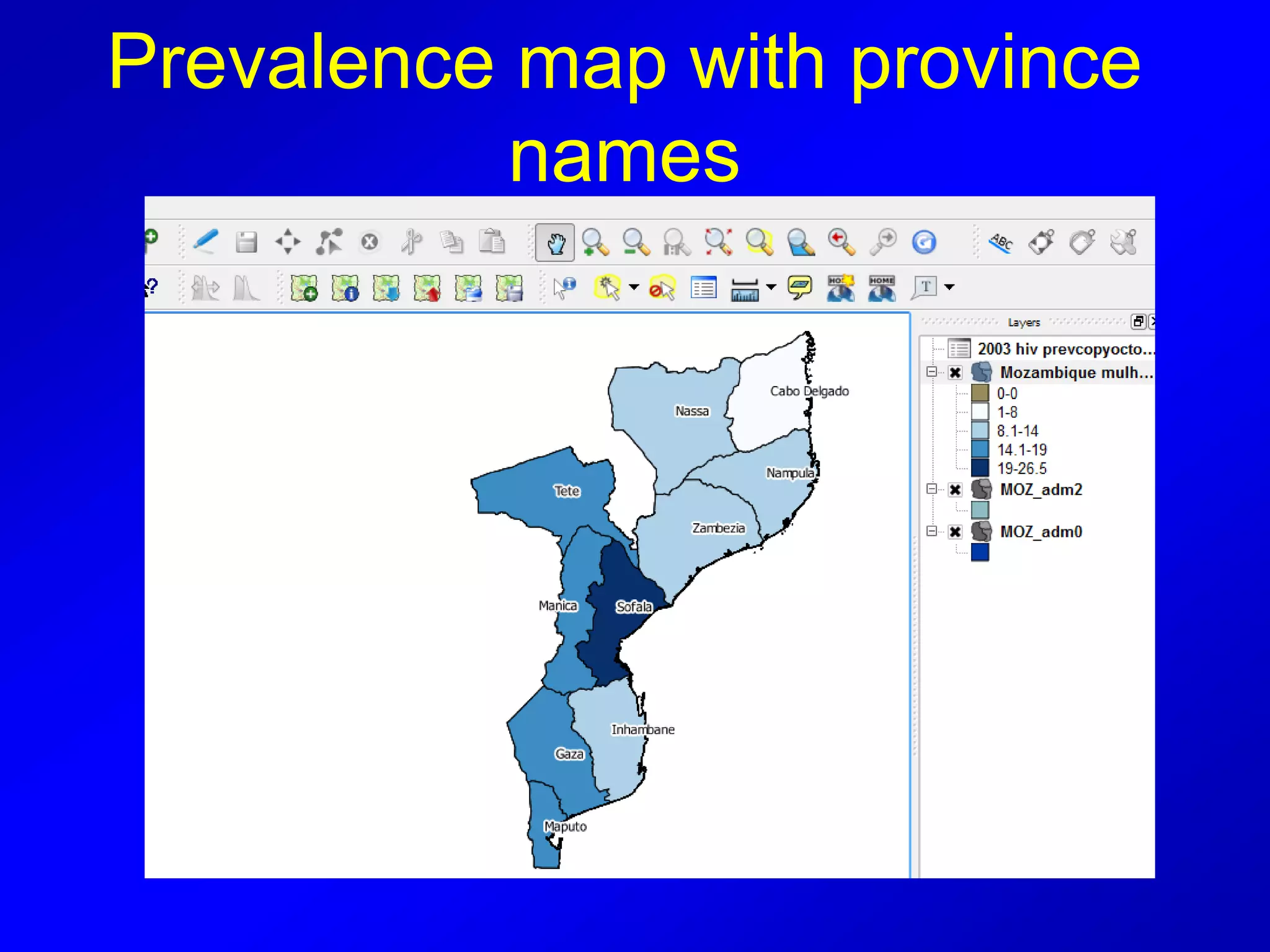This screenshot has height=952, width=1270.
Task: Select the yellow select features tool
Action: pos(608,288)
